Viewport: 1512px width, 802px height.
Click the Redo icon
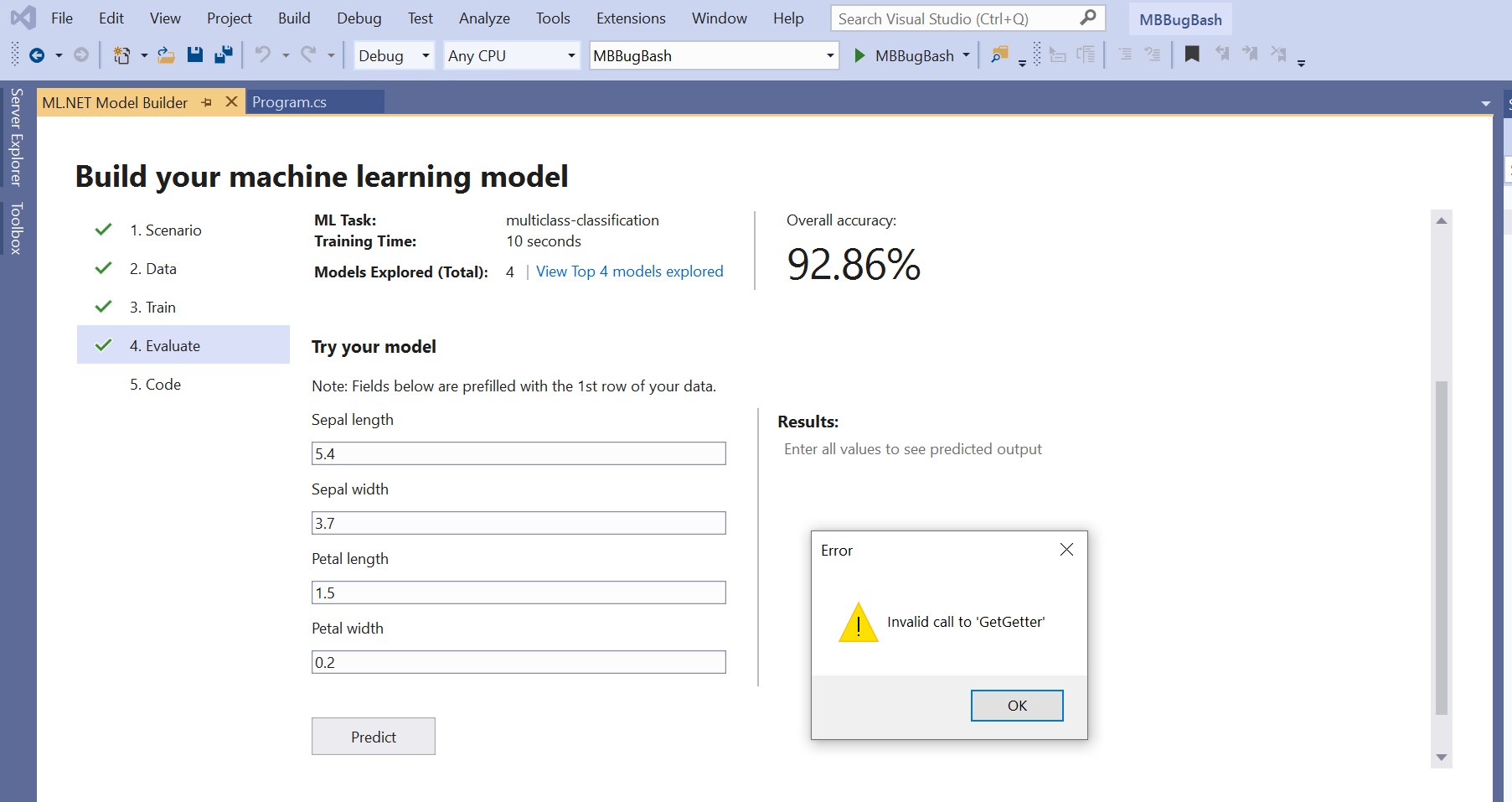[308, 54]
